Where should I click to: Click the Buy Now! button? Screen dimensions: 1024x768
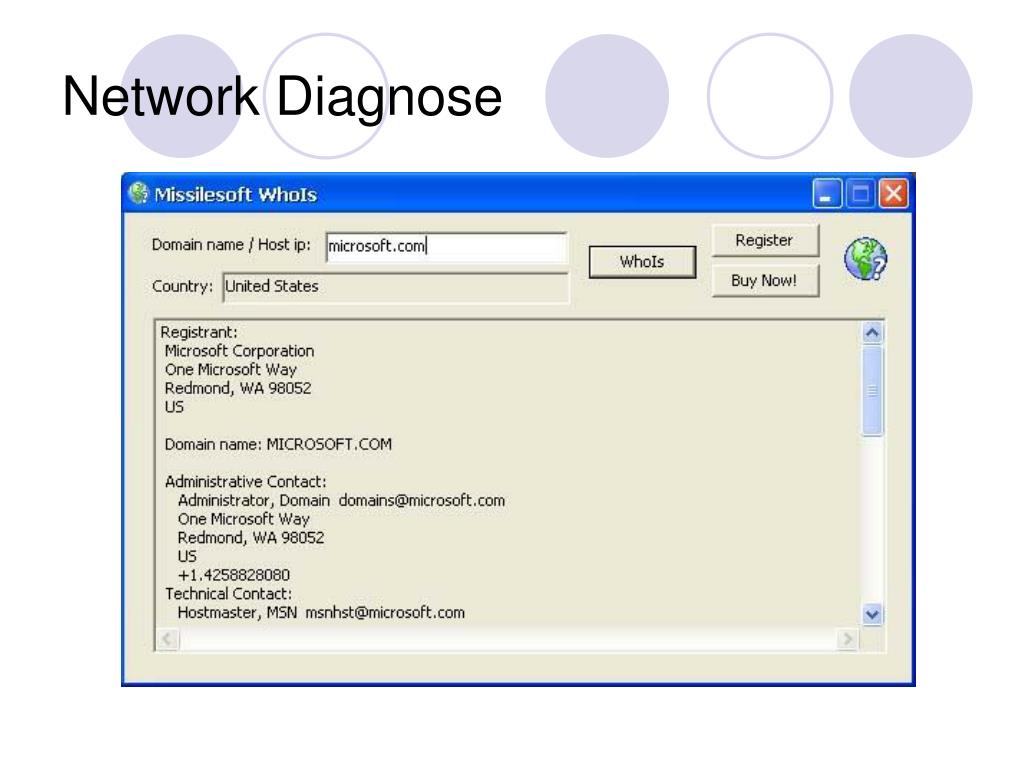764,281
